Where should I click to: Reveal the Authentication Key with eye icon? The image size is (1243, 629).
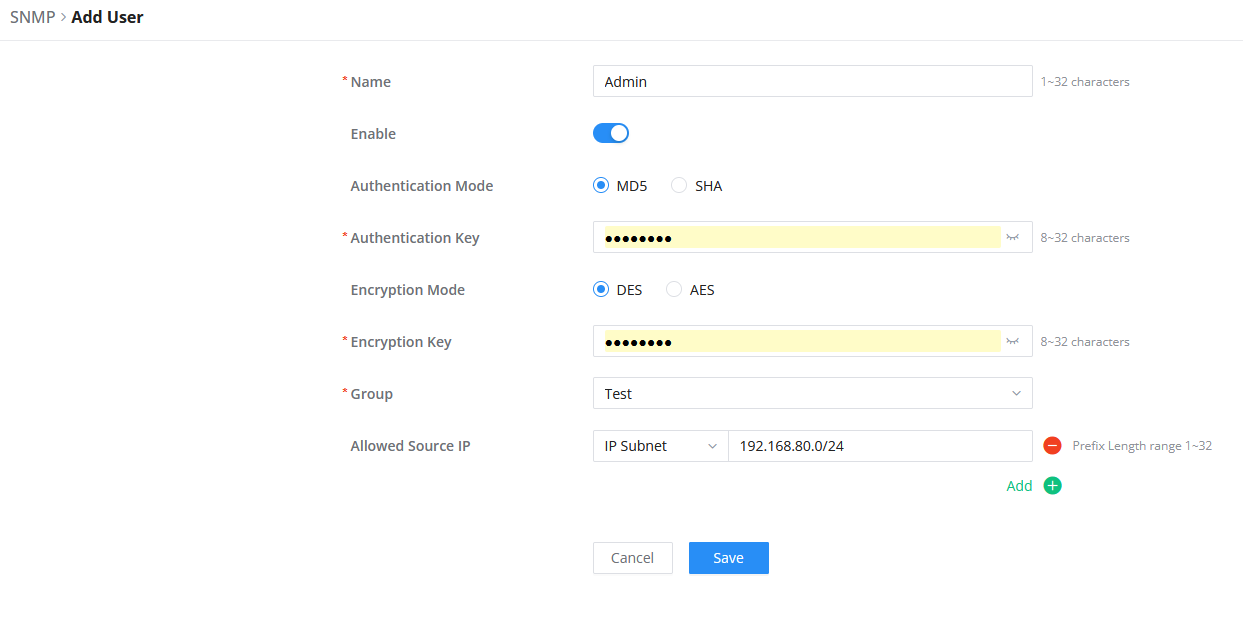(1013, 237)
